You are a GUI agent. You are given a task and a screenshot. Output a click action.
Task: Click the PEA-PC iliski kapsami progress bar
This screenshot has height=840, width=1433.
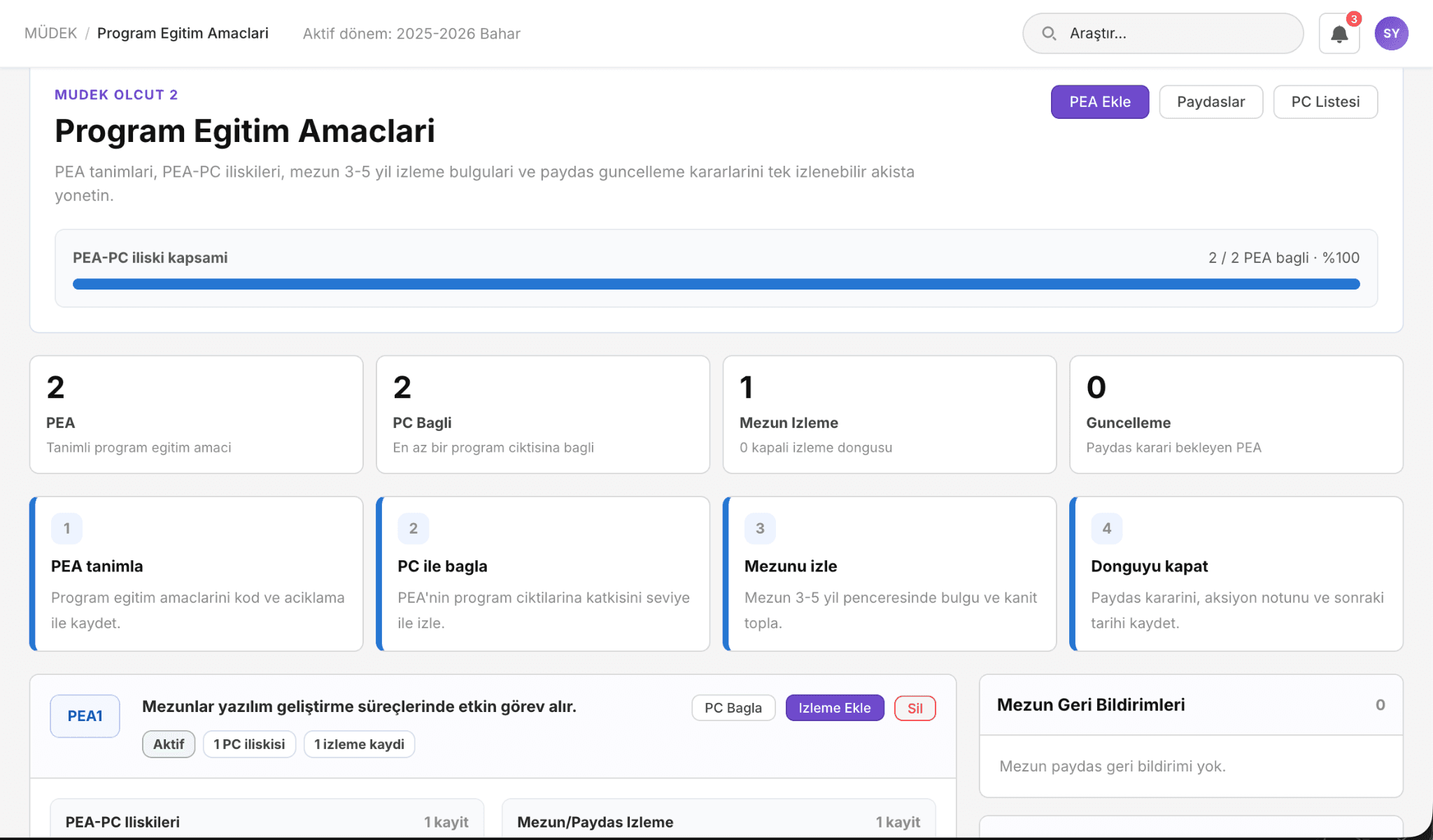click(716, 284)
